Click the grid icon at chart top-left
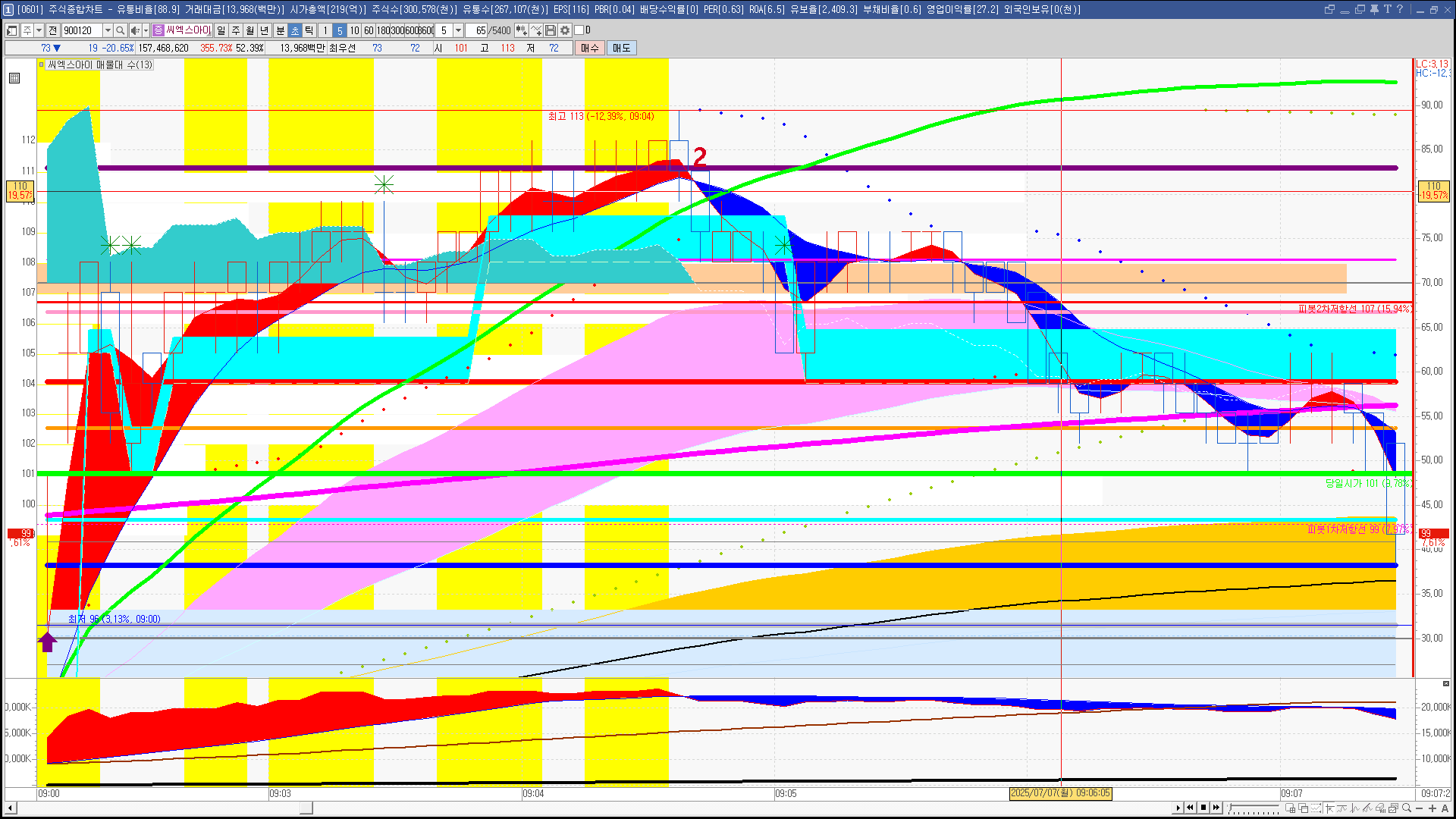1456x819 pixels. tap(14, 78)
